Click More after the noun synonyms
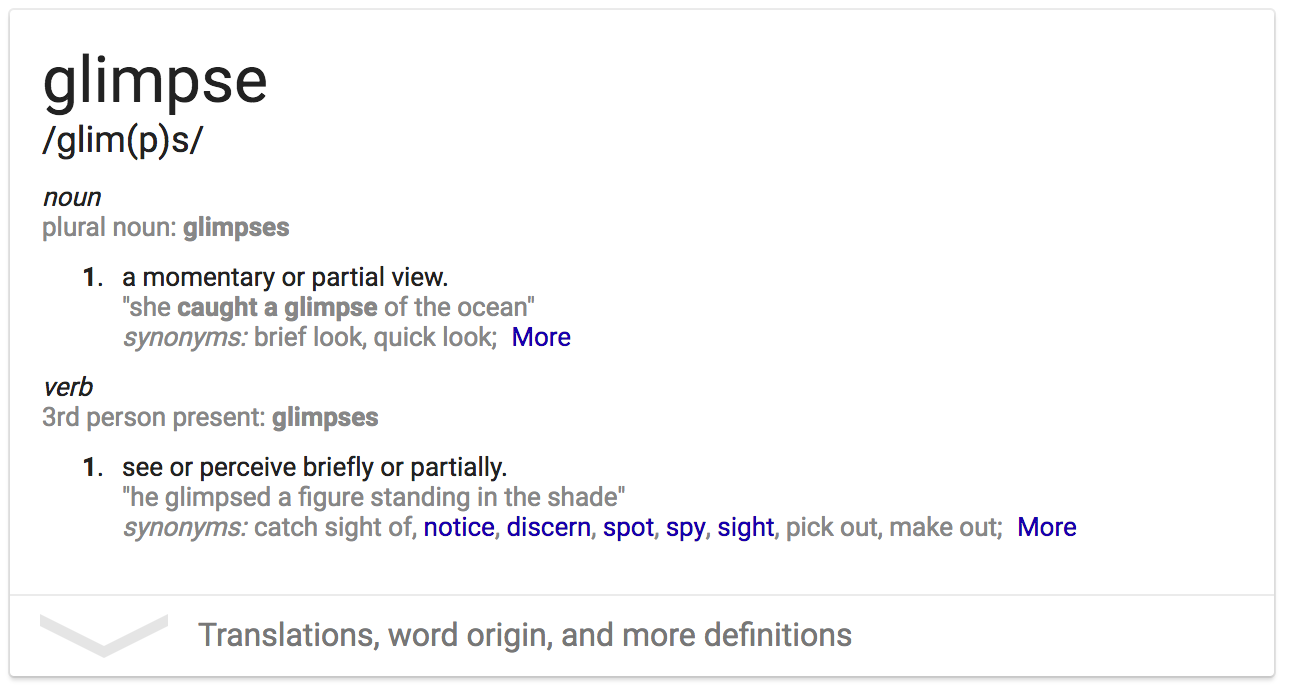 (x=541, y=337)
